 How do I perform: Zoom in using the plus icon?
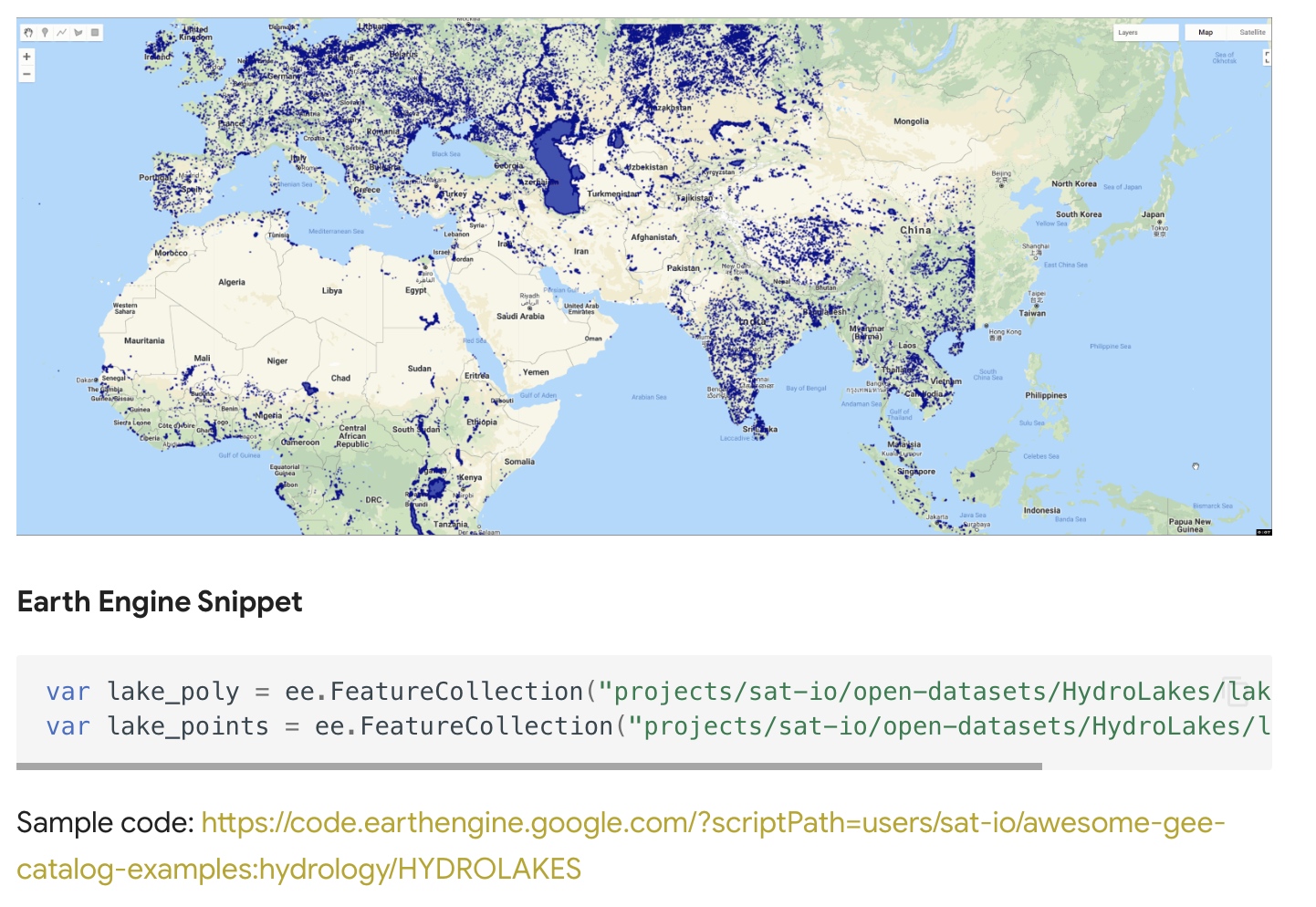[26, 57]
